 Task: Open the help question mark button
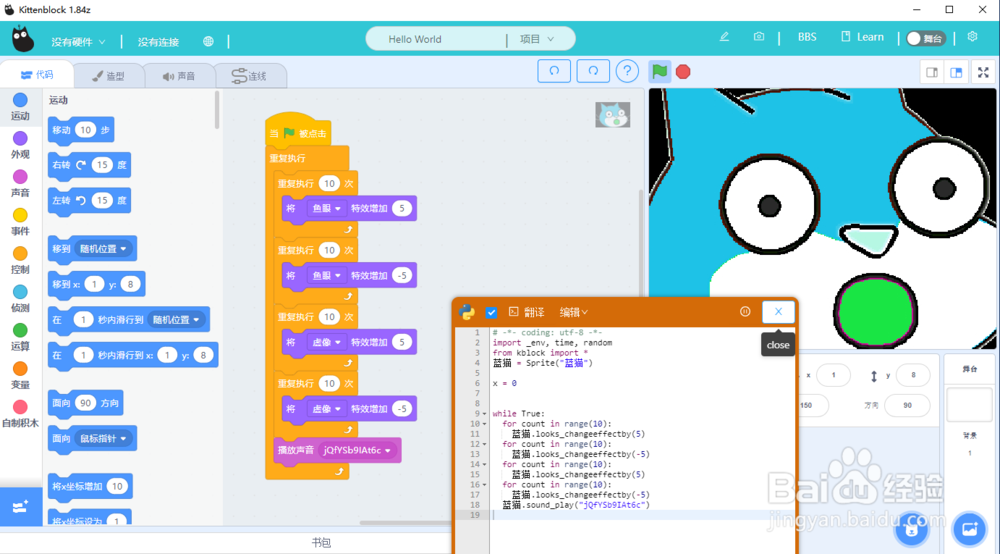click(627, 71)
